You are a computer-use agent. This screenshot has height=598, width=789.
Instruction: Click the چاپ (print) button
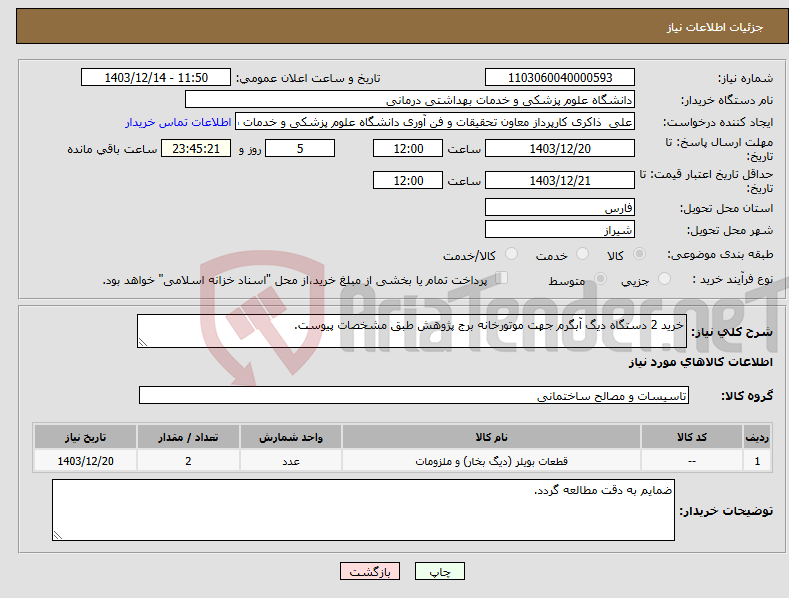pyautogui.click(x=439, y=571)
